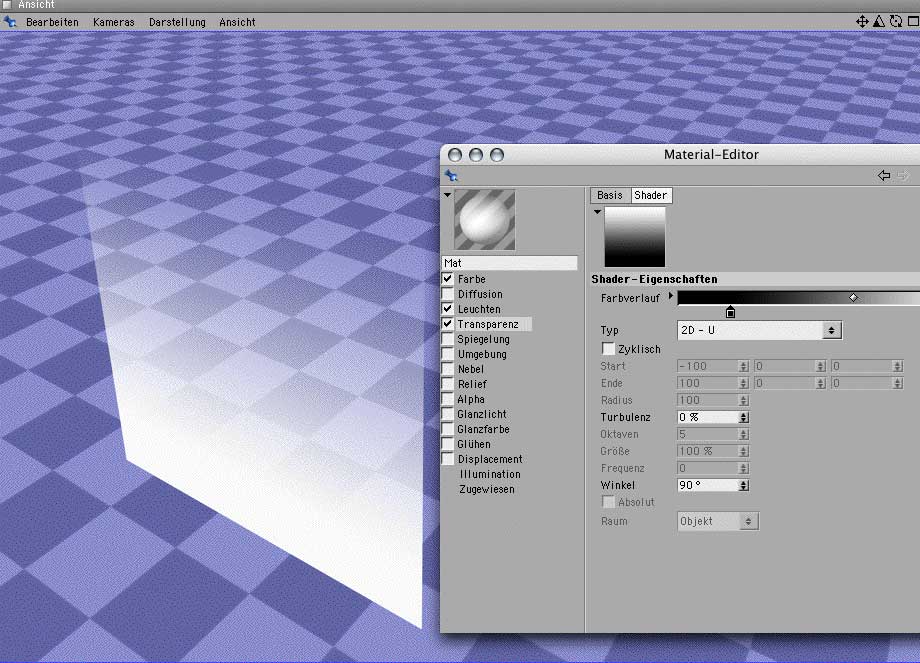Viewport: 920px width, 663px height.
Task: Click the Turbulenz stepper arrows
Action: click(744, 417)
